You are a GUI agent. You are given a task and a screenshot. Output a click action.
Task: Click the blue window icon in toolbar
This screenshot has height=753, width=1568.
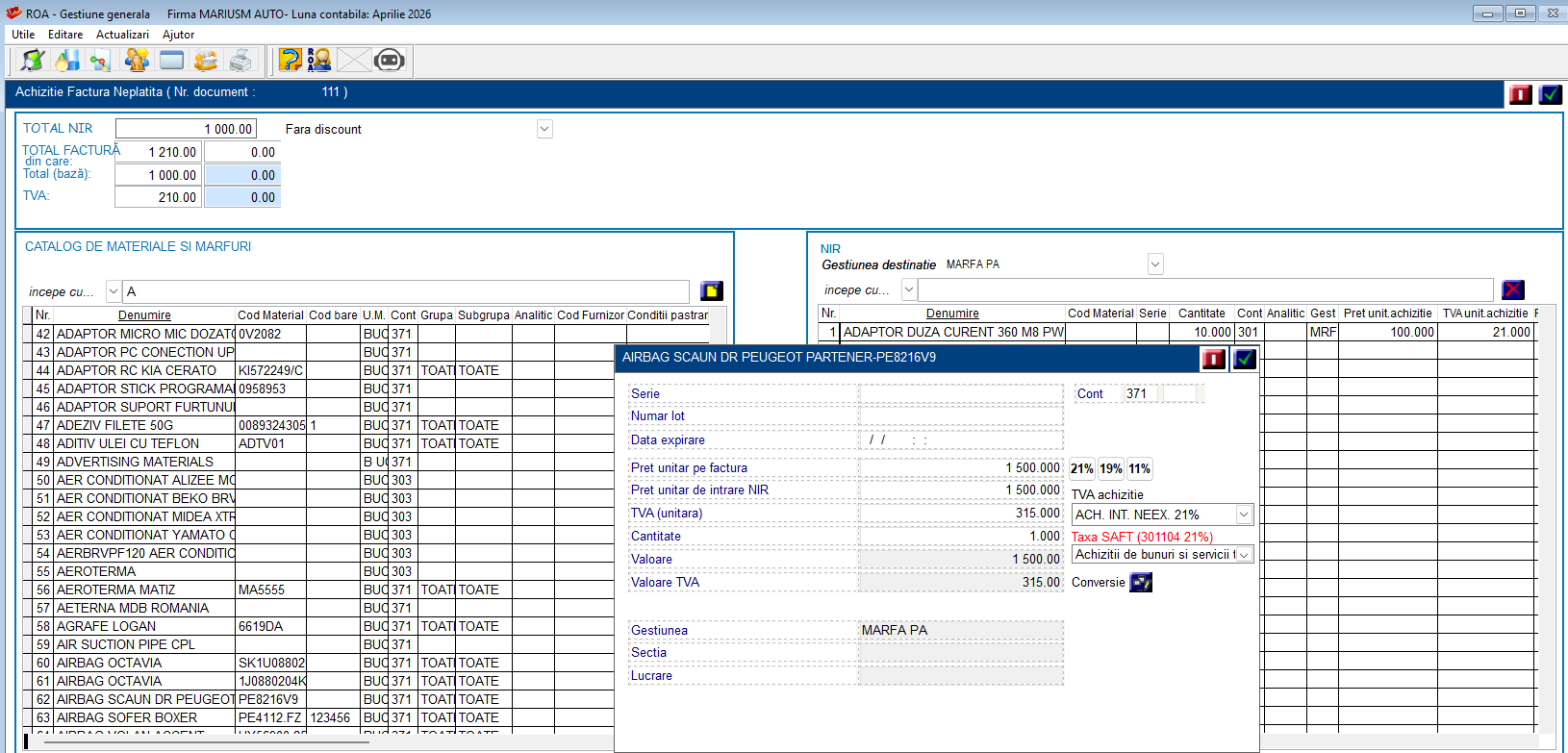(x=171, y=61)
